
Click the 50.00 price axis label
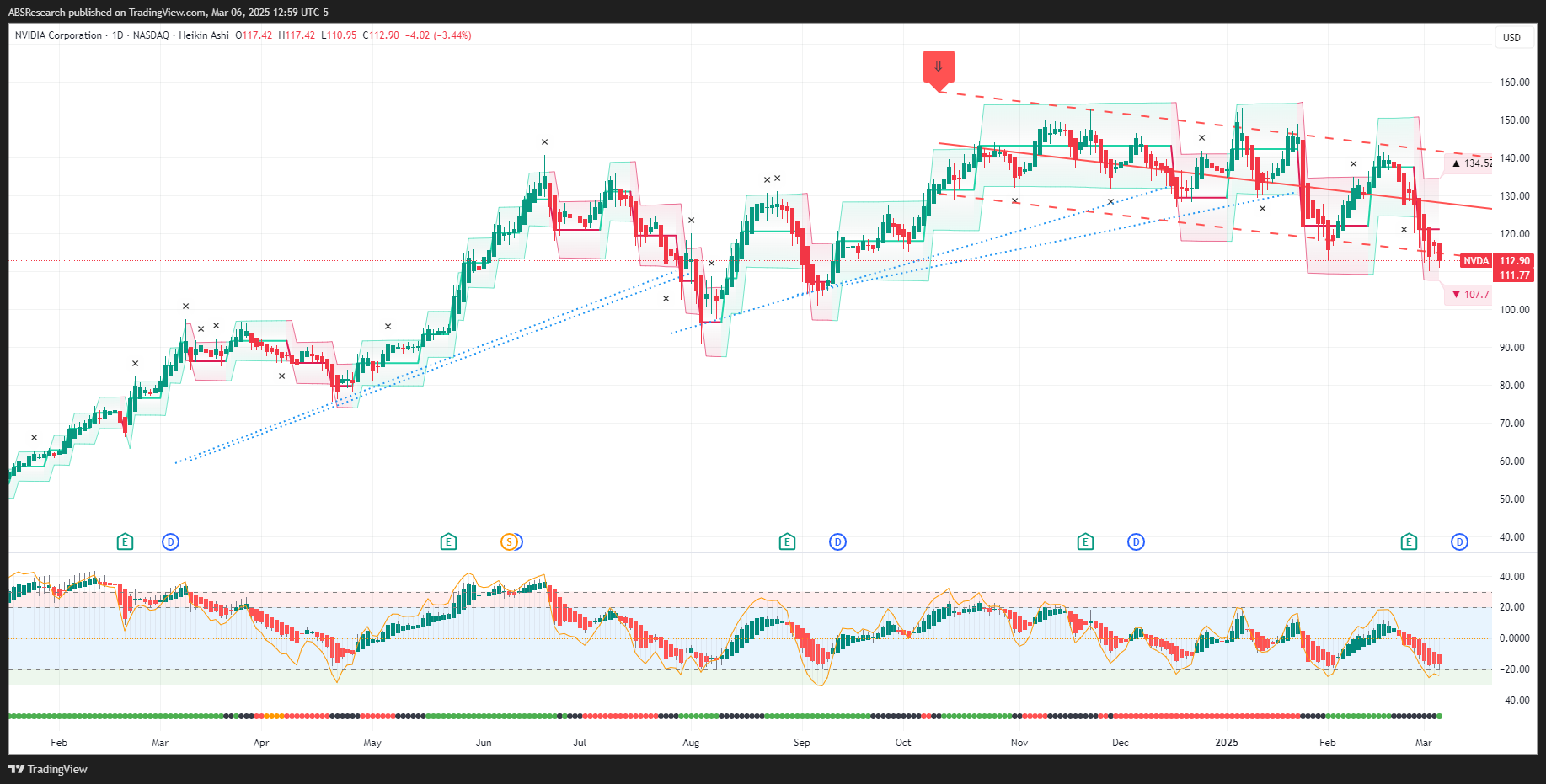(x=1514, y=499)
